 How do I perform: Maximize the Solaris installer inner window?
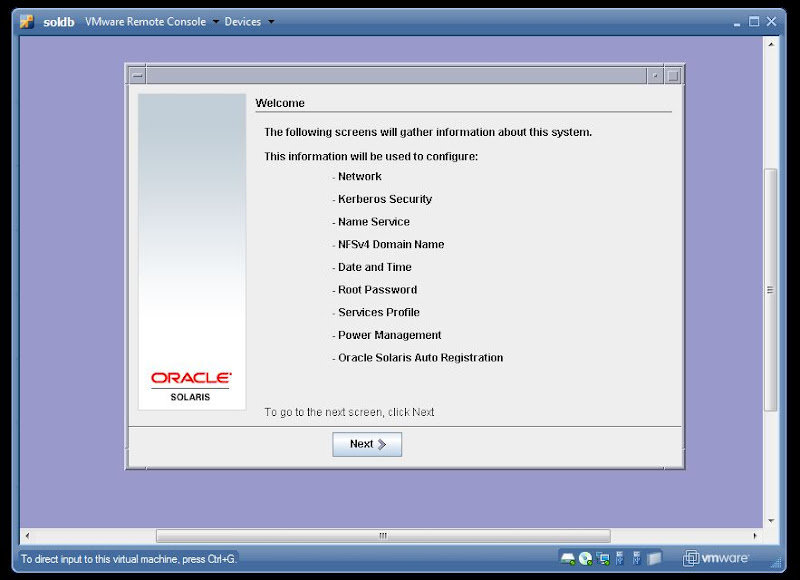pyautogui.click(x=673, y=76)
